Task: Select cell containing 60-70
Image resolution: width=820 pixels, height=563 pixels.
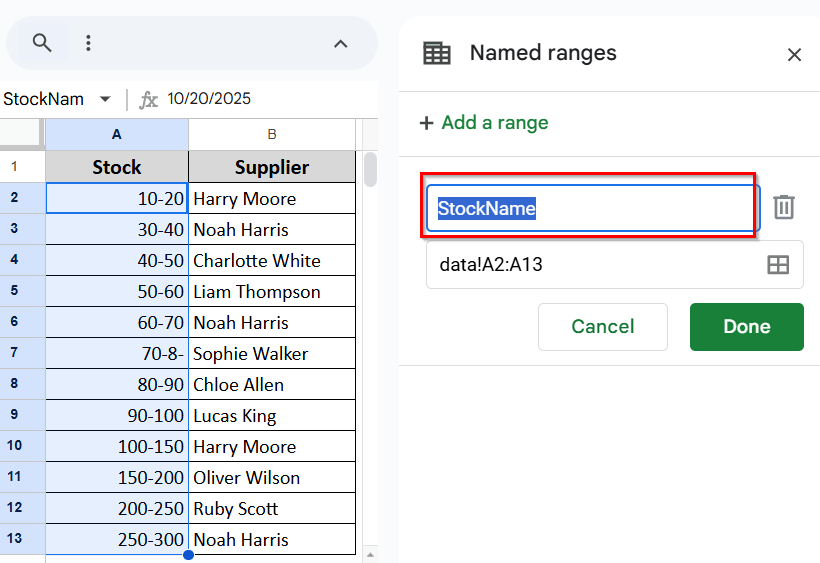Action: (117, 322)
